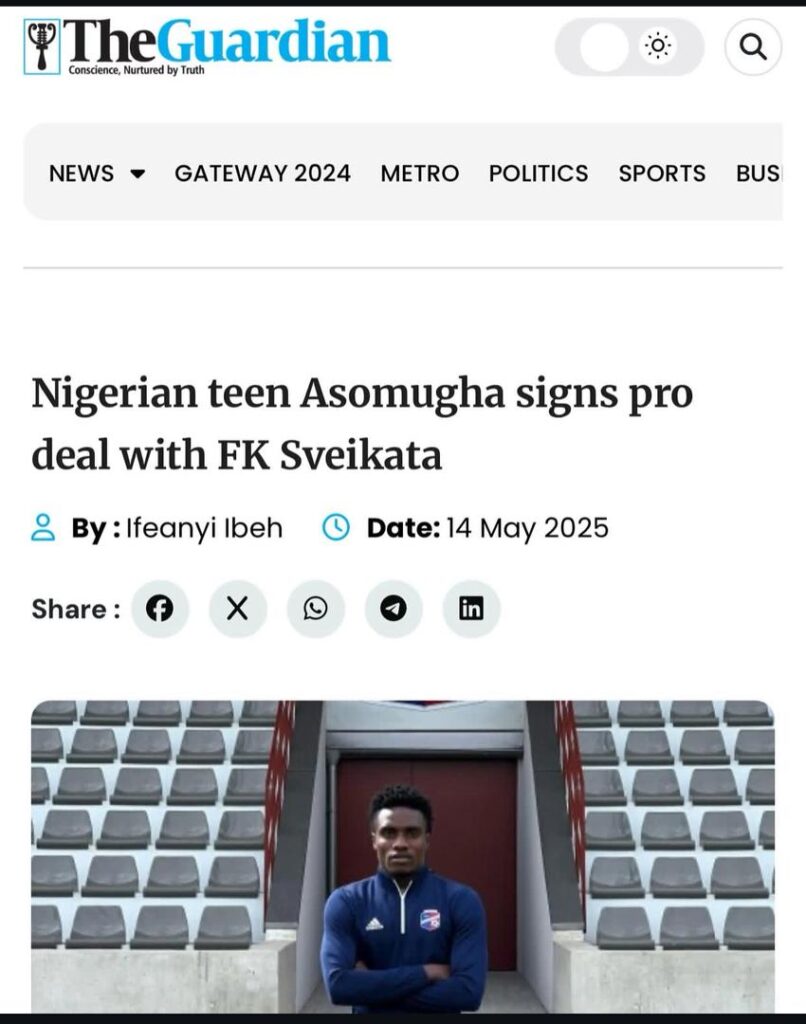
Task: Click the sun brightness icon
Action: [658, 46]
